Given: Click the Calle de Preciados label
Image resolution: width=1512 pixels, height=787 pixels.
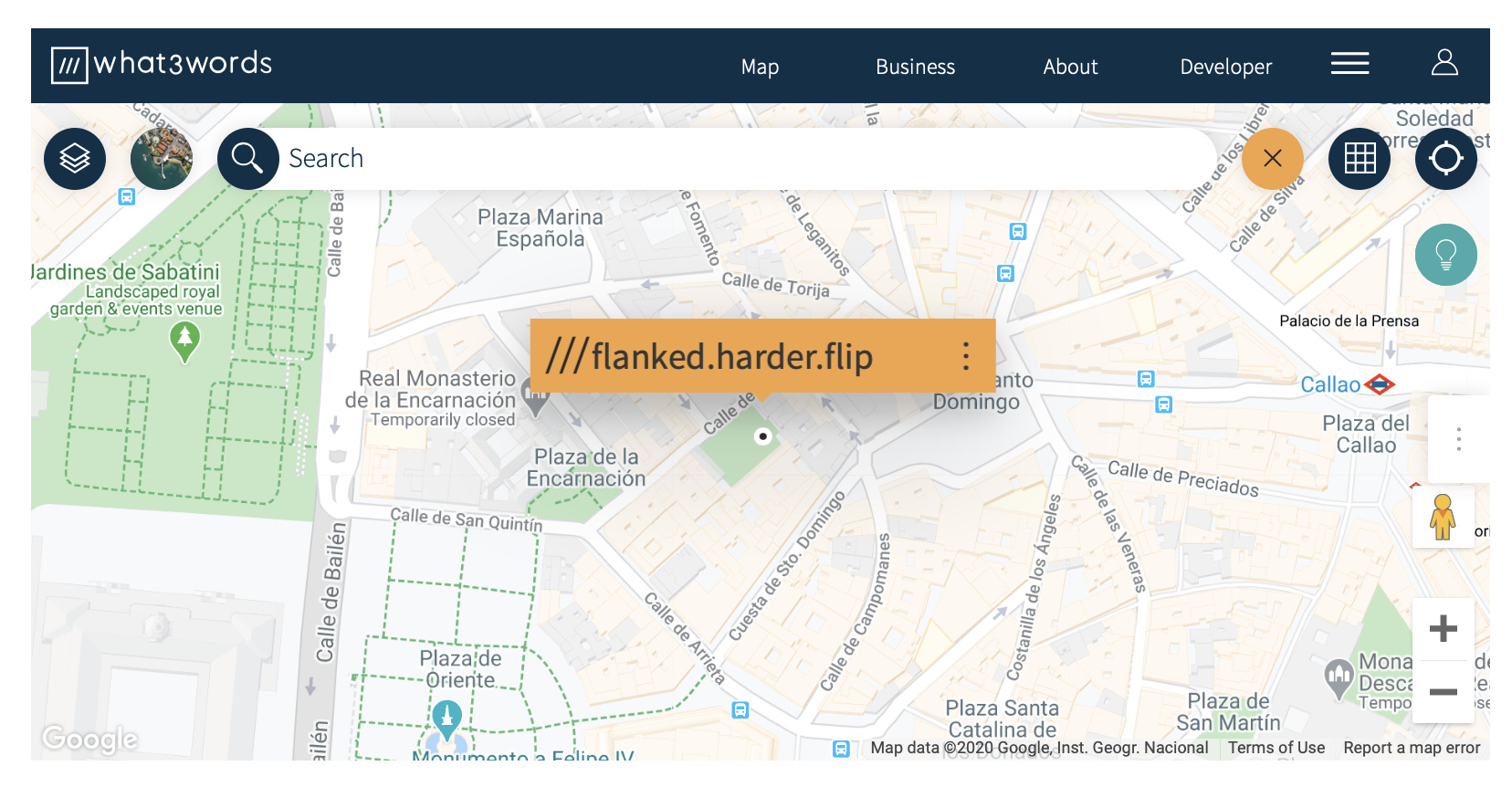Looking at the screenshot, I should pyautogui.click(x=1182, y=478).
